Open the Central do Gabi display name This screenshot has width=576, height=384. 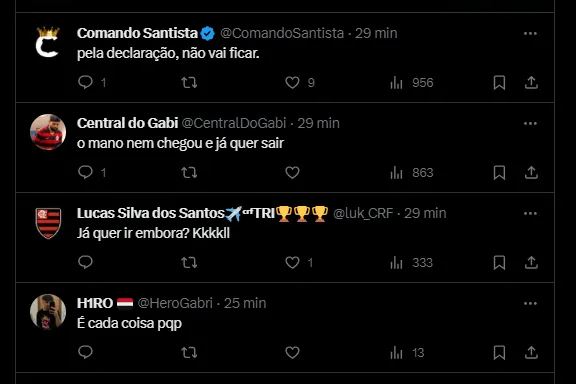127,123
